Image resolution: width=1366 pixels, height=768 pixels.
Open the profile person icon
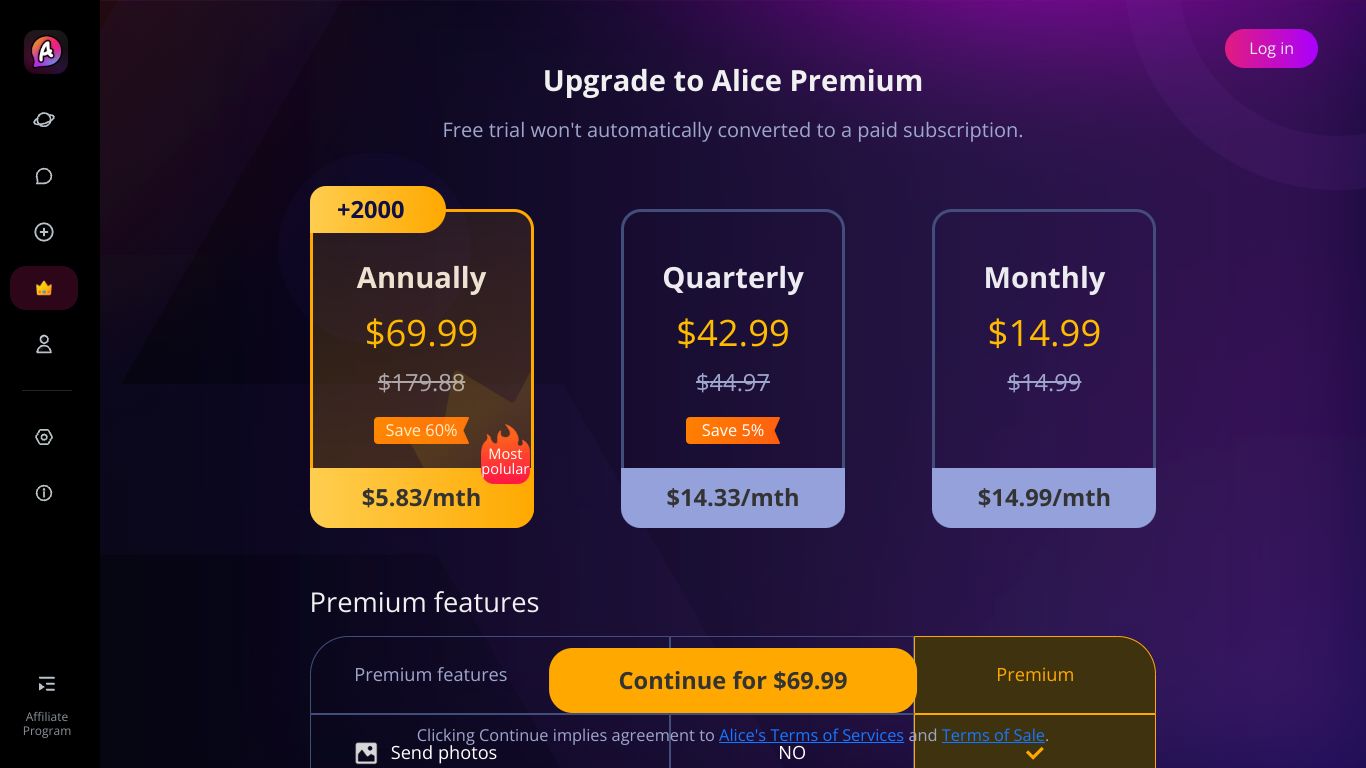44,344
